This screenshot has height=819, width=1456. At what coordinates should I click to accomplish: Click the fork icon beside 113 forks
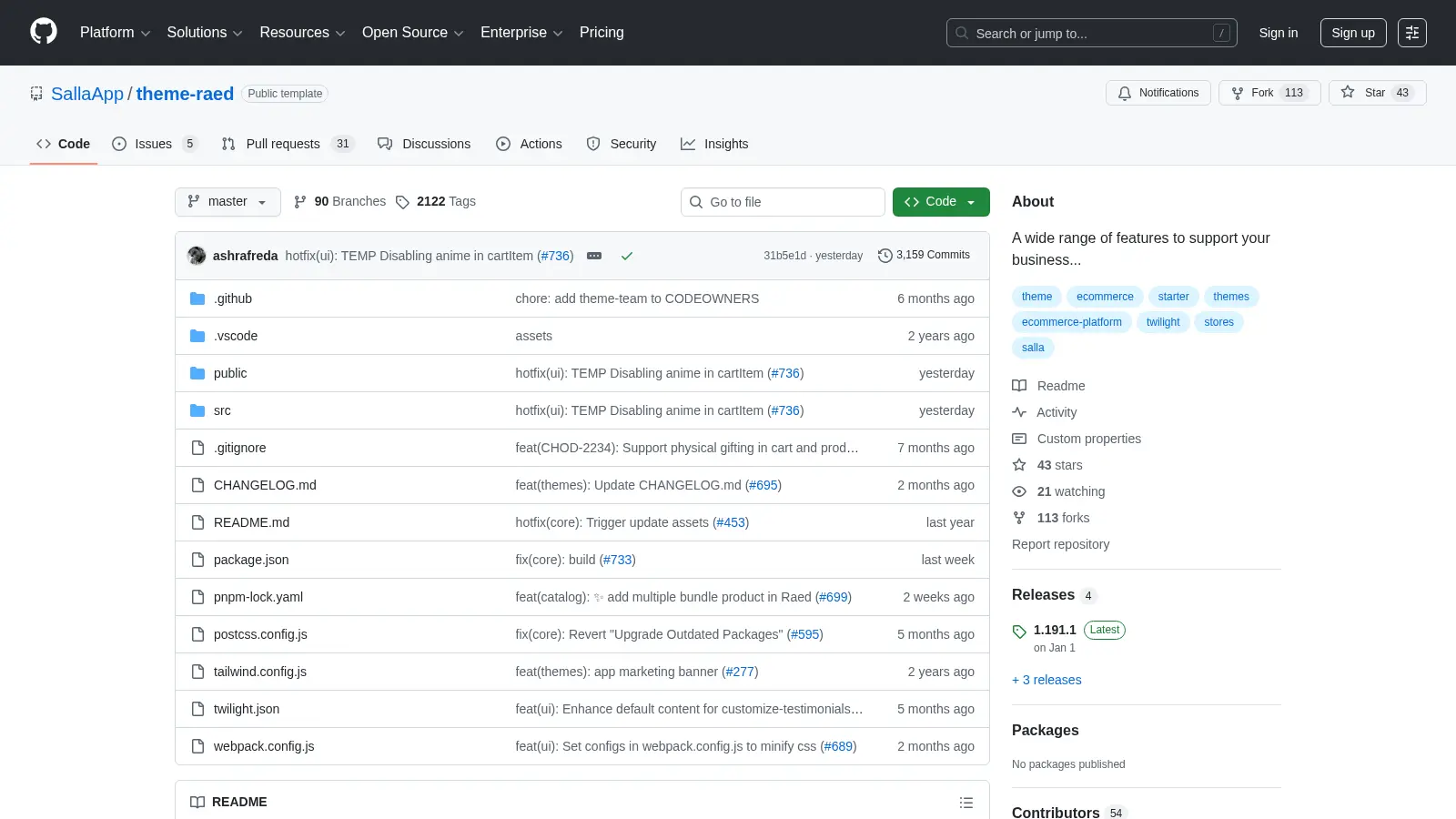[1019, 518]
